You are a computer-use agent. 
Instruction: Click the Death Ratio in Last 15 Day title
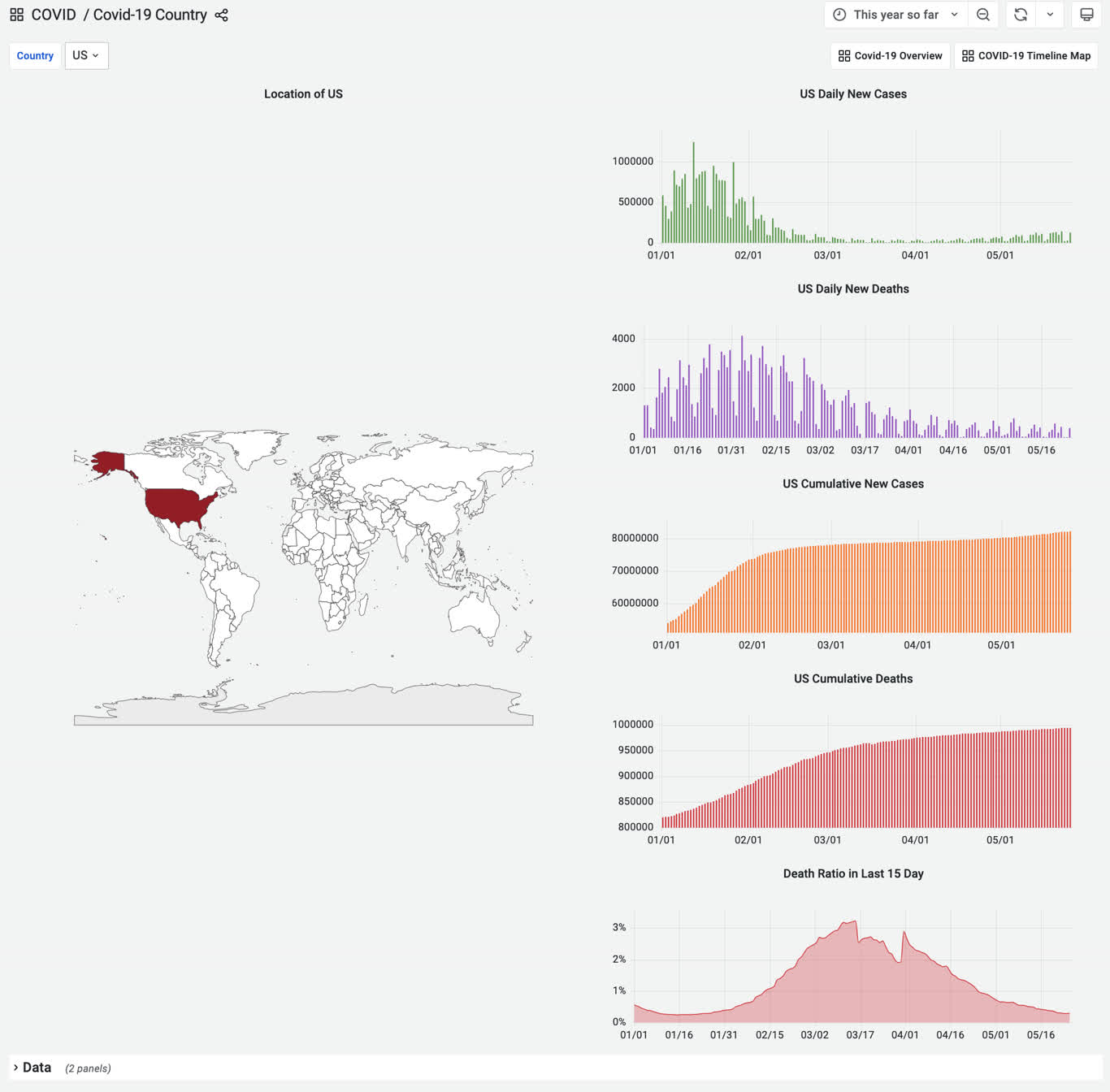click(x=853, y=874)
